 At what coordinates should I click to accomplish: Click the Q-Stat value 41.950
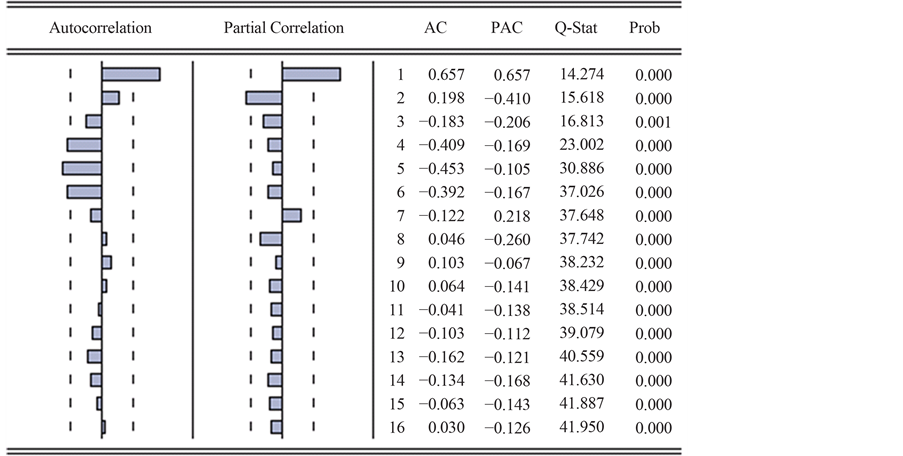click(581, 428)
